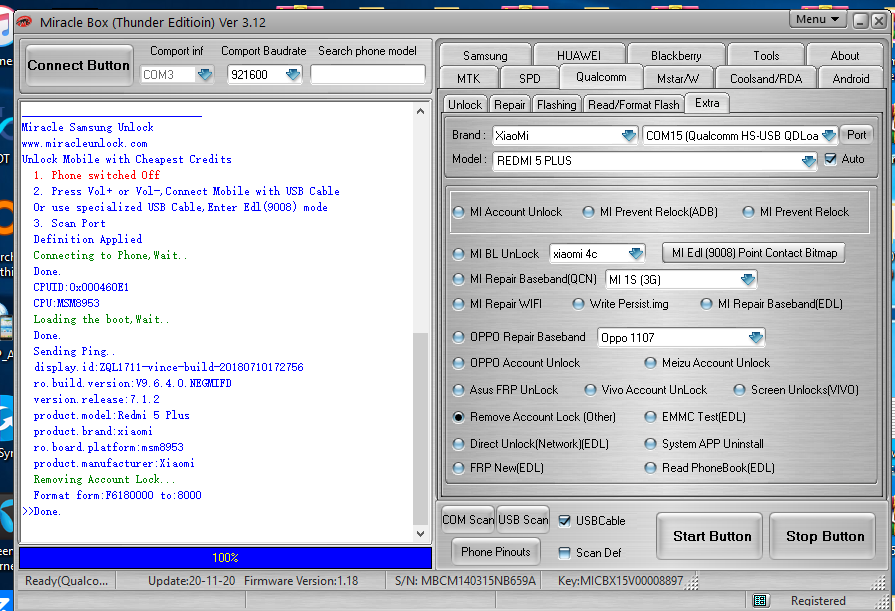Switch to the Android tab
895x611 pixels.
[850, 78]
